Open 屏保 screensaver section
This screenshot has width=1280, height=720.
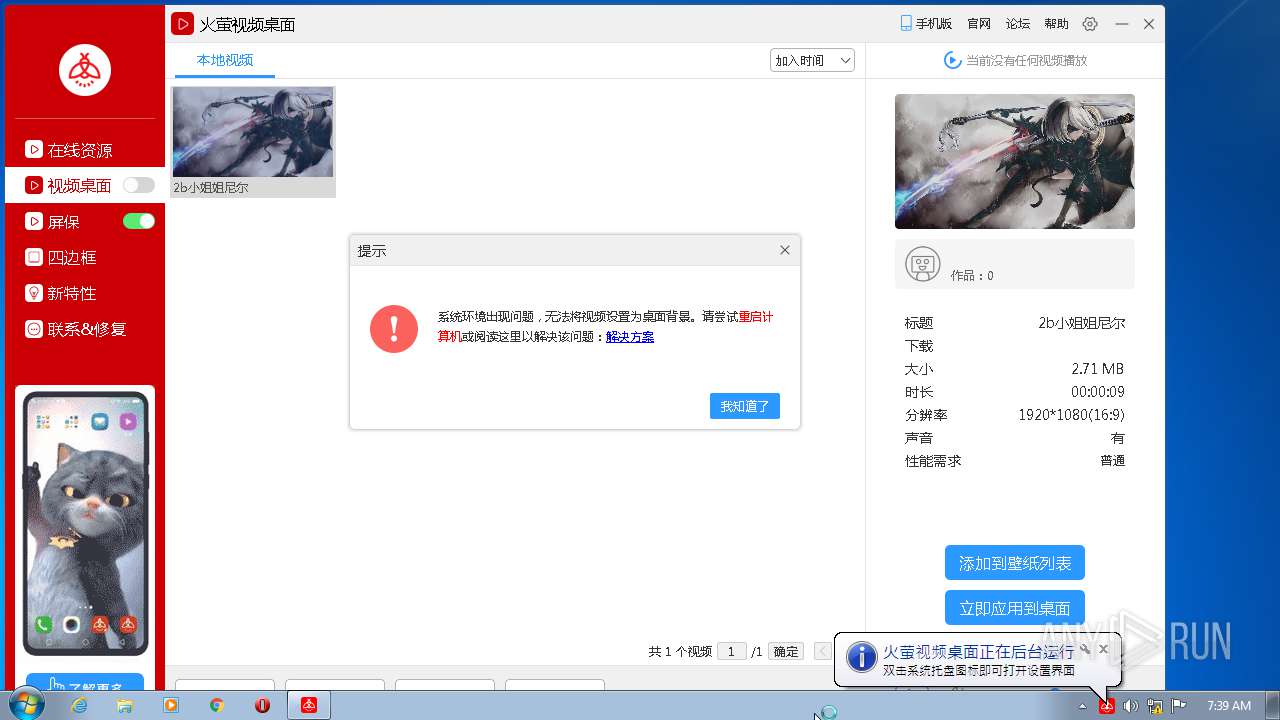(x=63, y=222)
